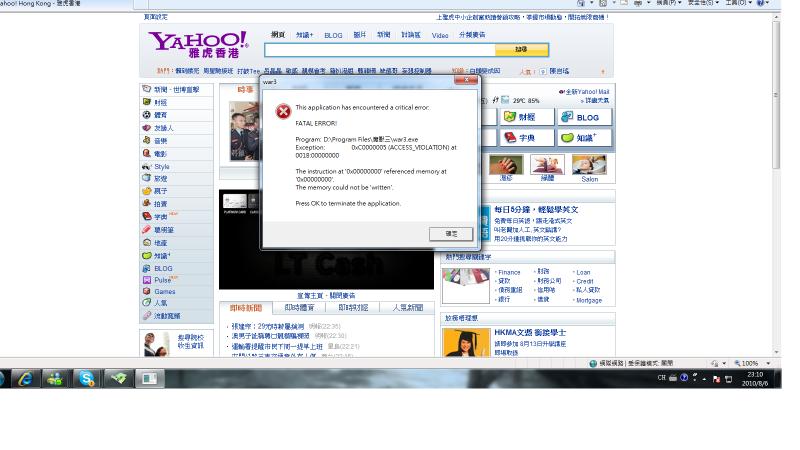Click the Yahoo search input field
The width and height of the screenshot is (800, 450).
(380, 50)
